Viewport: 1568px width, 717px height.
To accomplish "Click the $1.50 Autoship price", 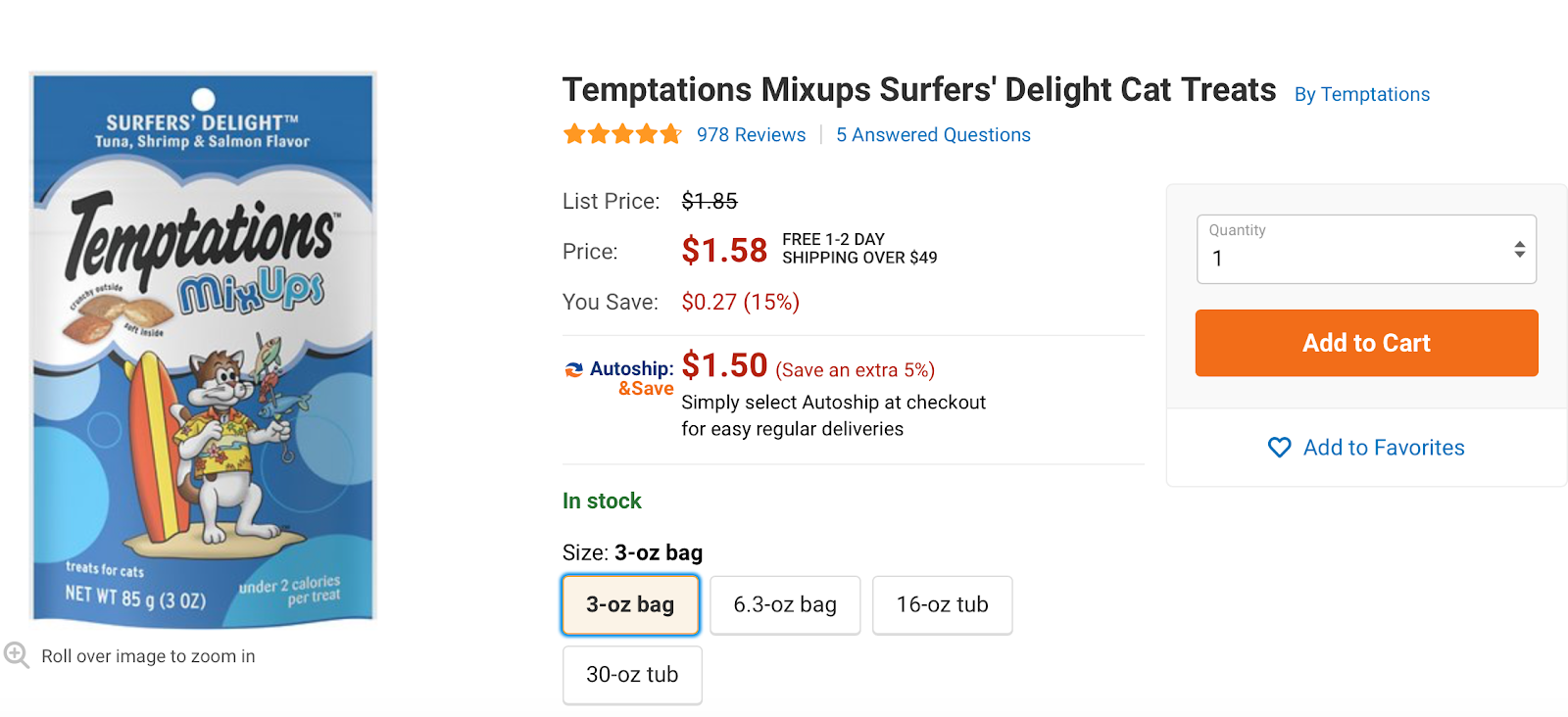I will (724, 365).
